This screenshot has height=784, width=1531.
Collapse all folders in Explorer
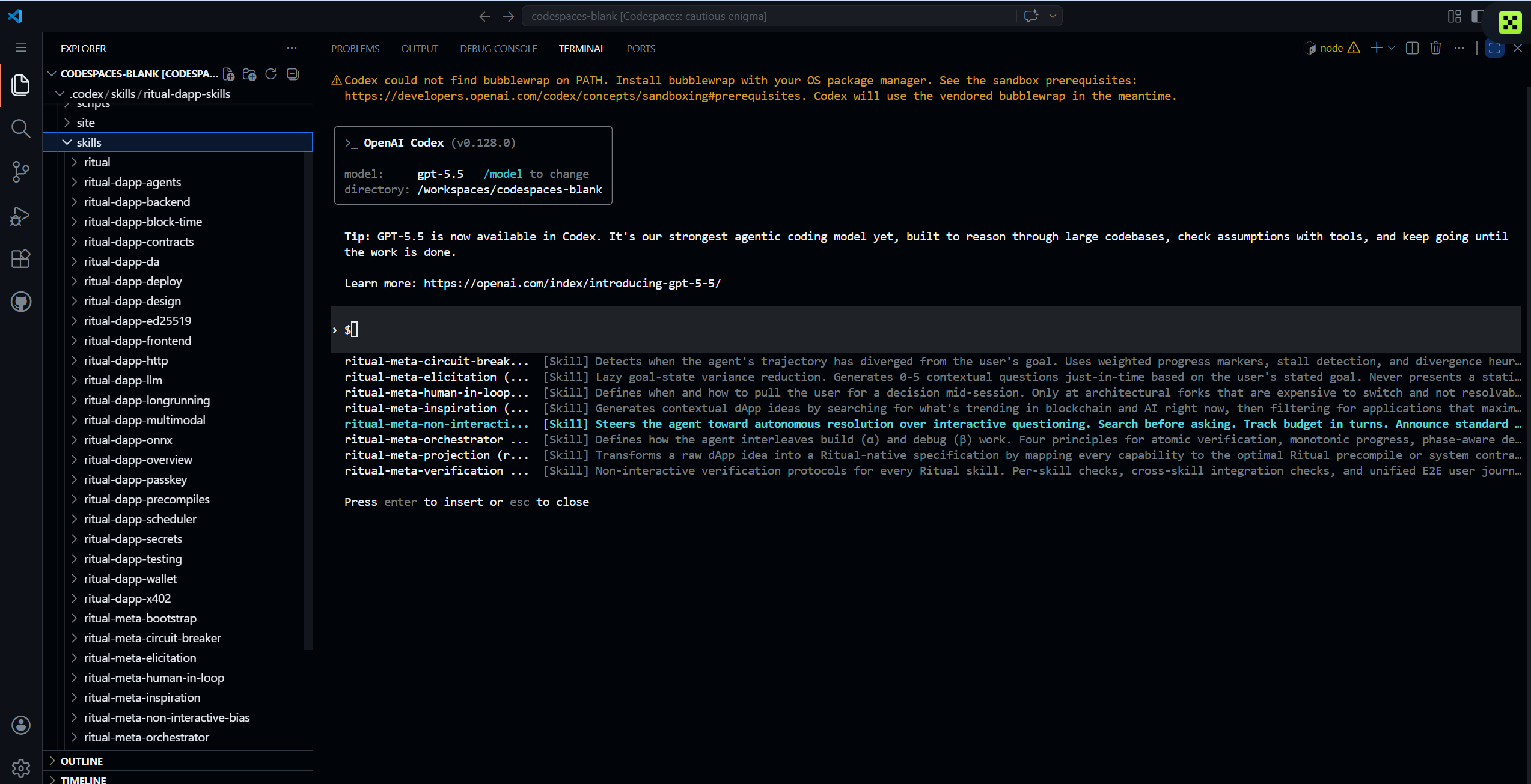tap(293, 74)
